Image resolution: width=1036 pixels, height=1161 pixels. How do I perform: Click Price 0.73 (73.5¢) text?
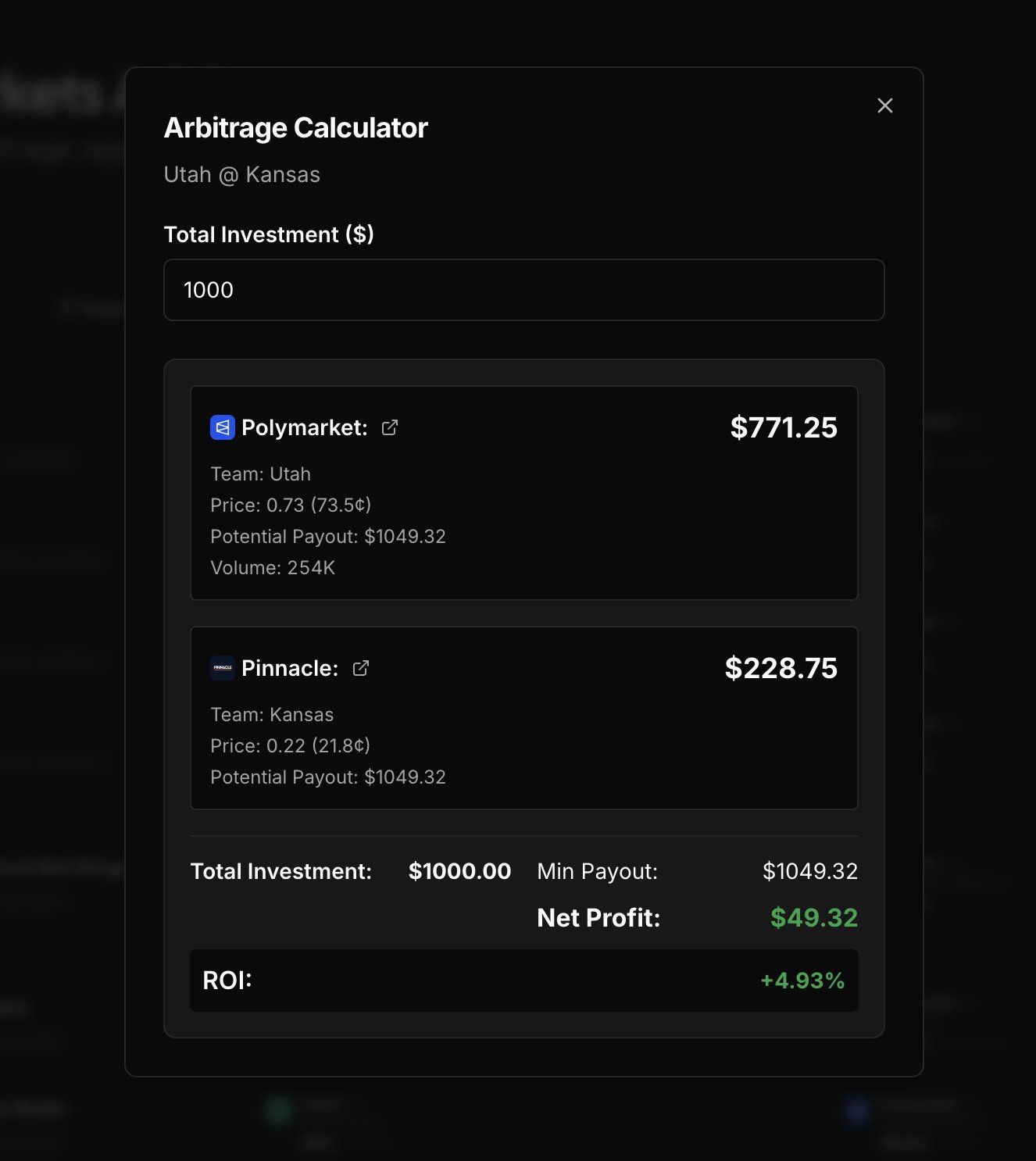point(291,505)
